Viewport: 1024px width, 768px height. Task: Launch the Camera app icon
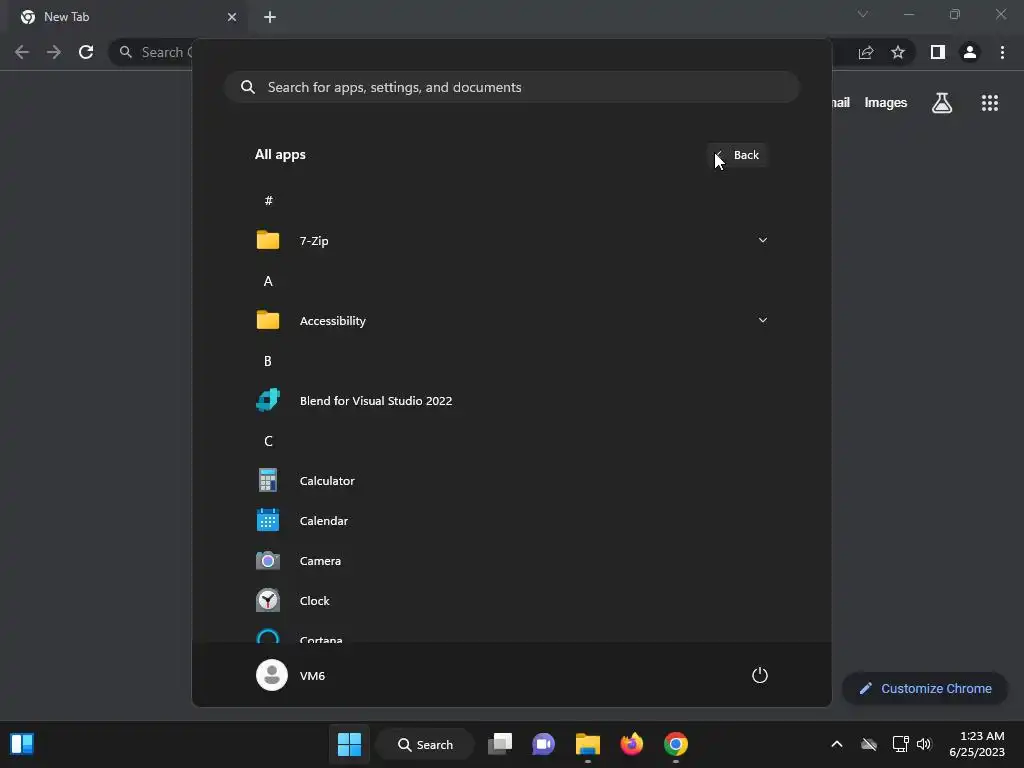tap(268, 560)
